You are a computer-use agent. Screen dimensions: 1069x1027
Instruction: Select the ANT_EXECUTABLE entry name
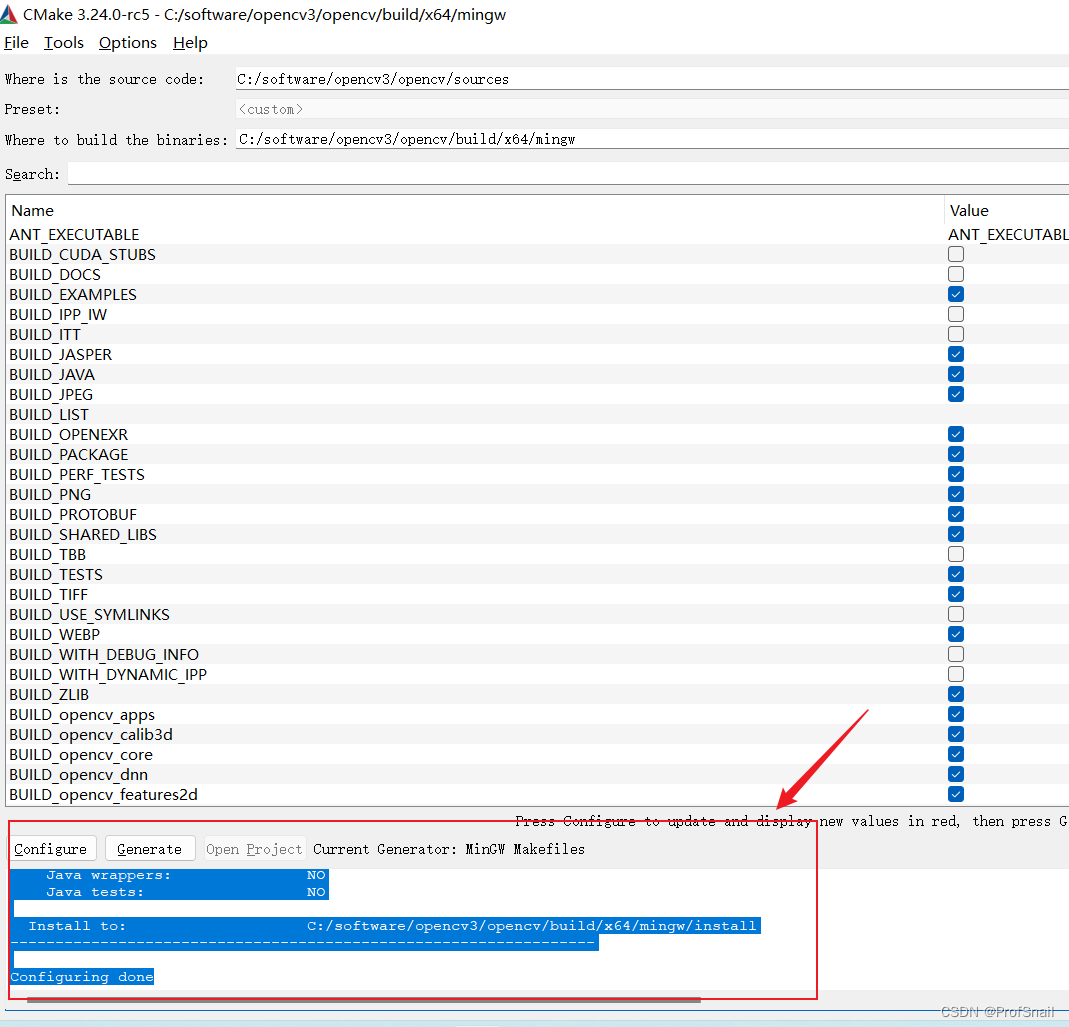pos(74,235)
